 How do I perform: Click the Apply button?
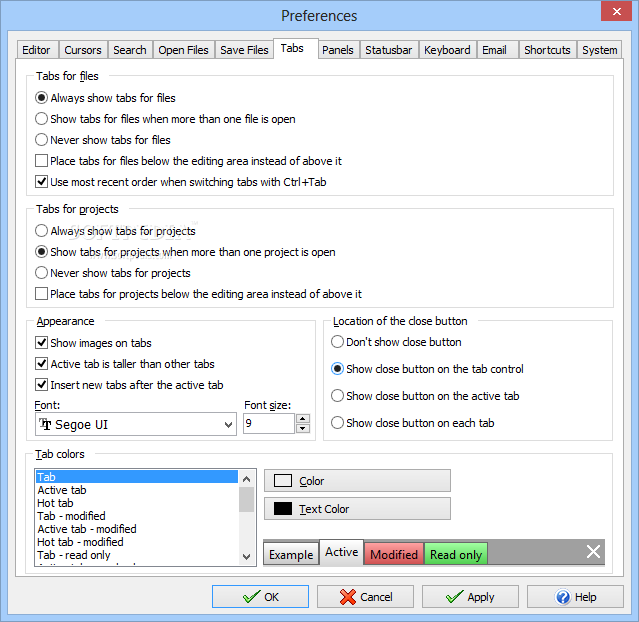(470, 597)
